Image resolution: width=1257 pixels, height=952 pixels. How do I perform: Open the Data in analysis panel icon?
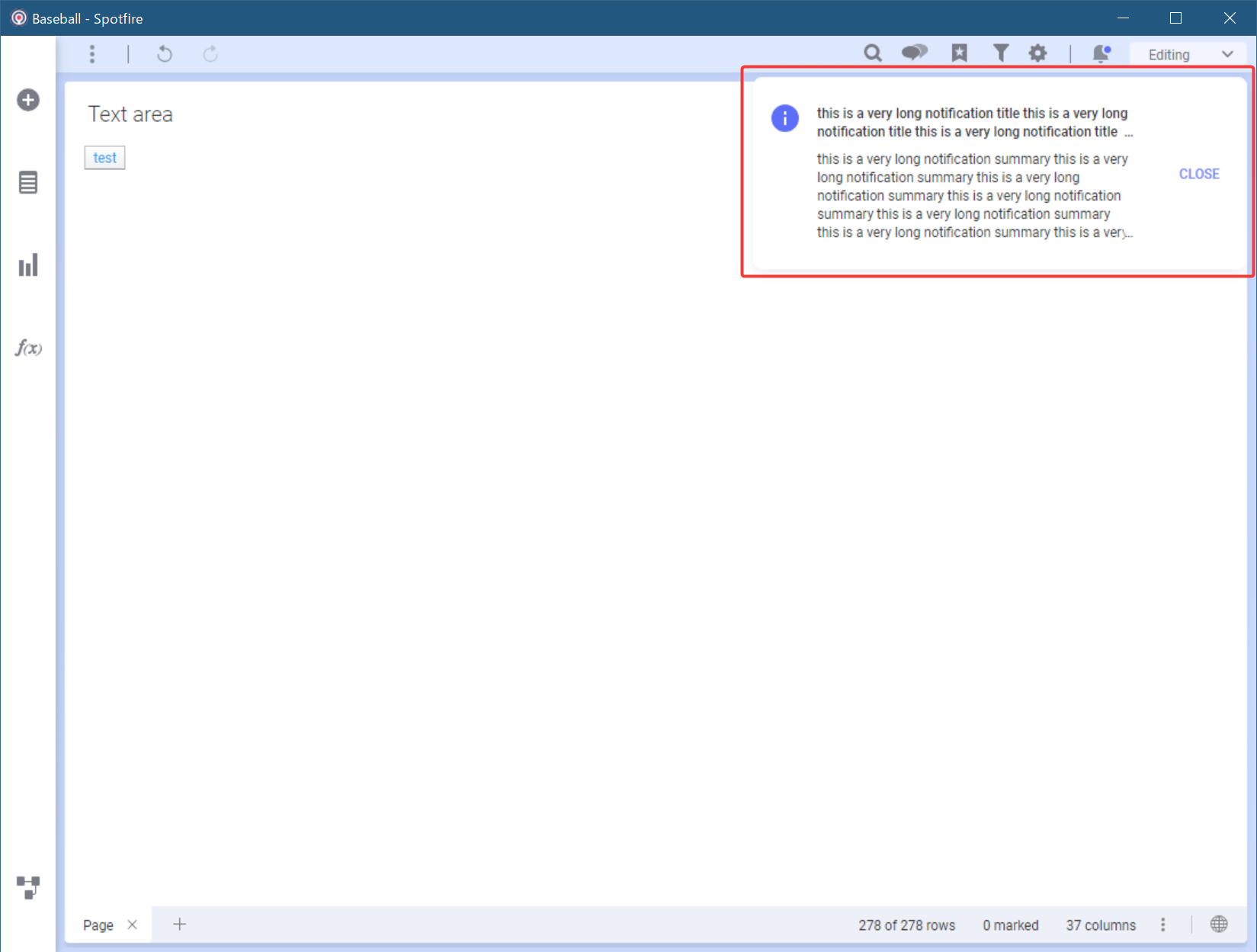point(28,183)
